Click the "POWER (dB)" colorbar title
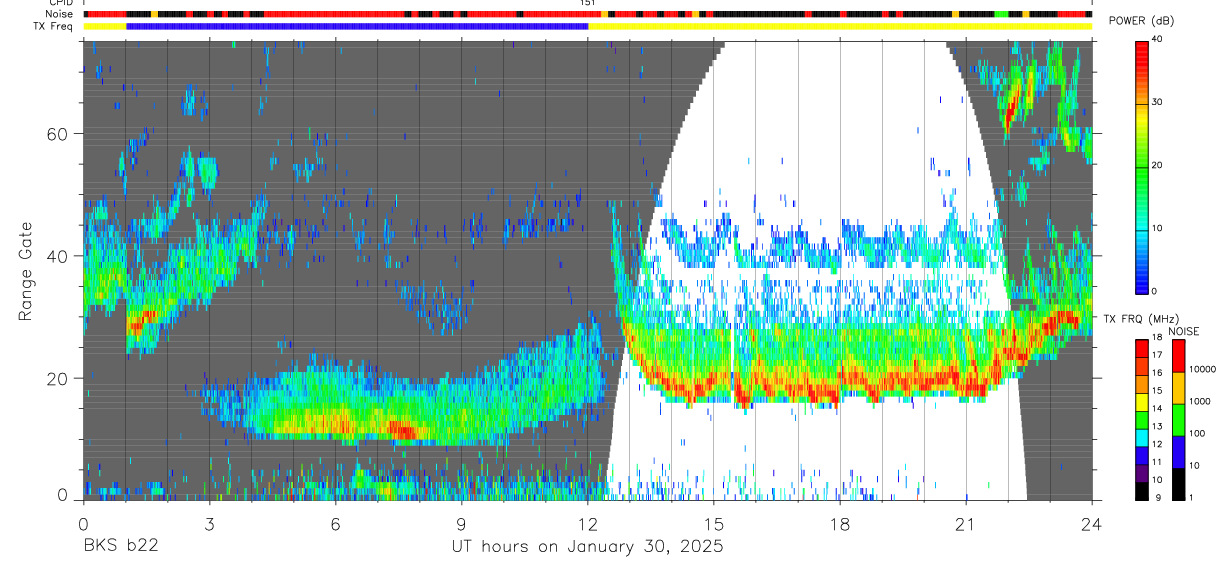This screenshot has width=1228, height=567. tap(1140, 21)
